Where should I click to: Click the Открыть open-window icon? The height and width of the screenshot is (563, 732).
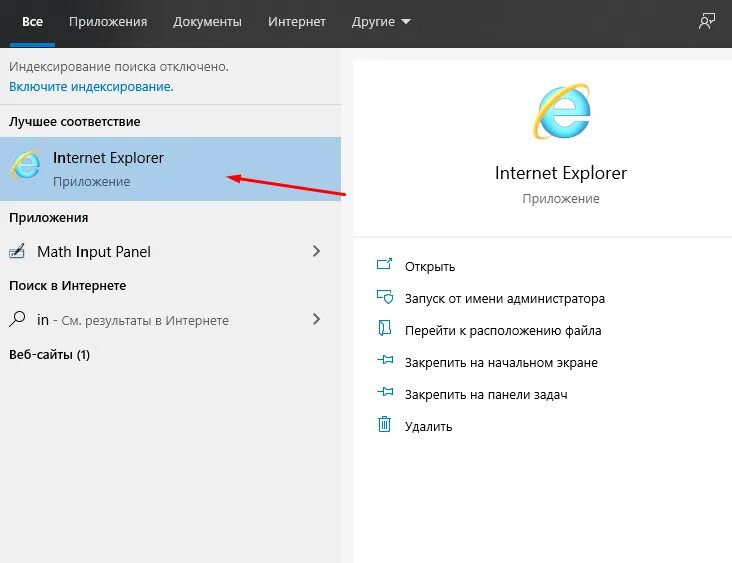click(384, 265)
